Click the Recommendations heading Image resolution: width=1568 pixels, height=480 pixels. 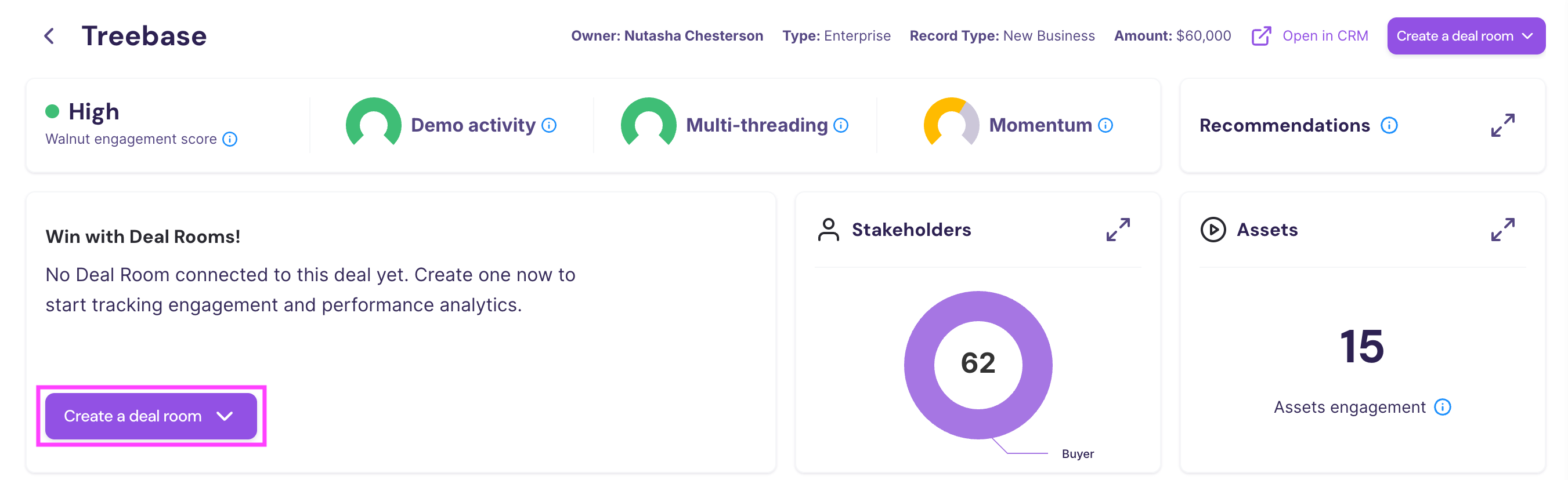[x=1284, y=125]
